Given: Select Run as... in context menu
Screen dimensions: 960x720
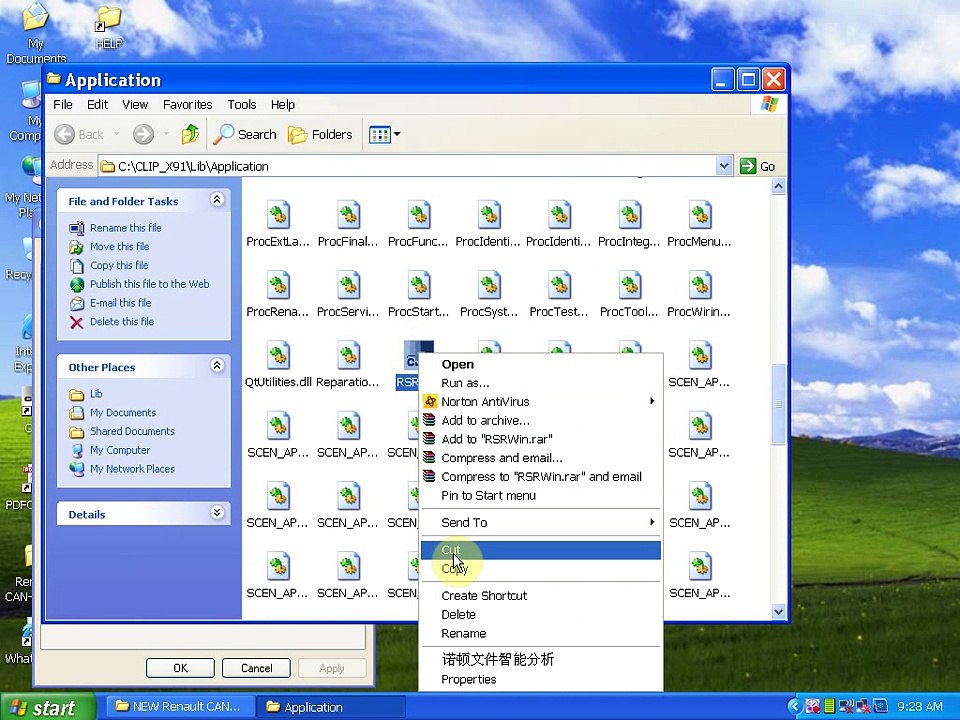Looking at the screenshot, I should 541,383.
